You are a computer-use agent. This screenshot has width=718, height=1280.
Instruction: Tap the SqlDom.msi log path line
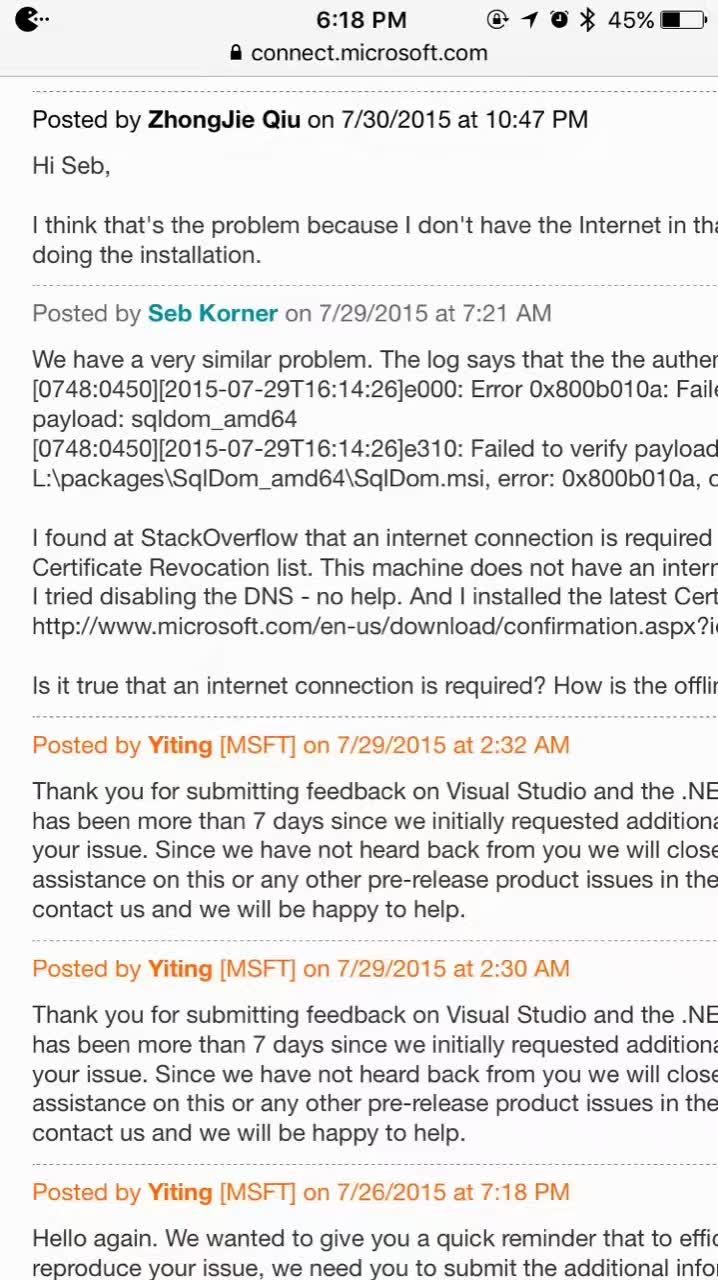pyautogui.click(x=375, y=479)
